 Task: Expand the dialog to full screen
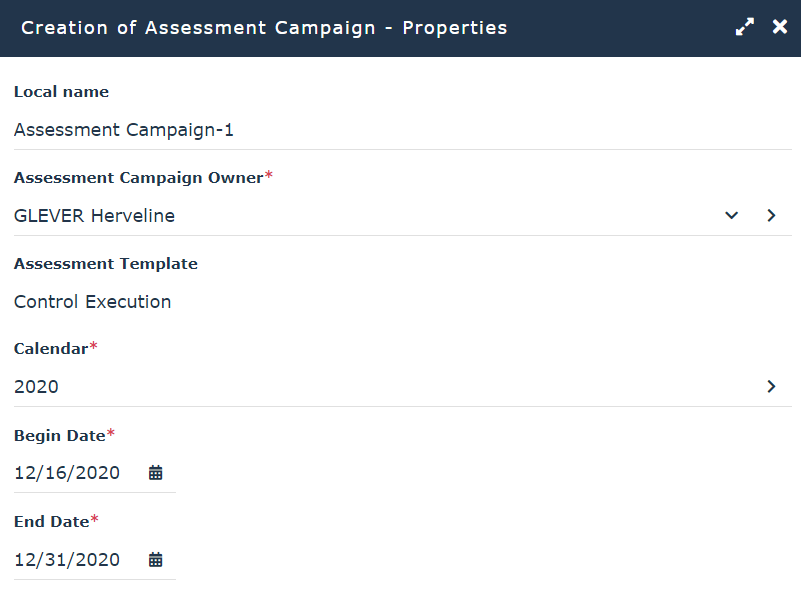pos(745,28)
